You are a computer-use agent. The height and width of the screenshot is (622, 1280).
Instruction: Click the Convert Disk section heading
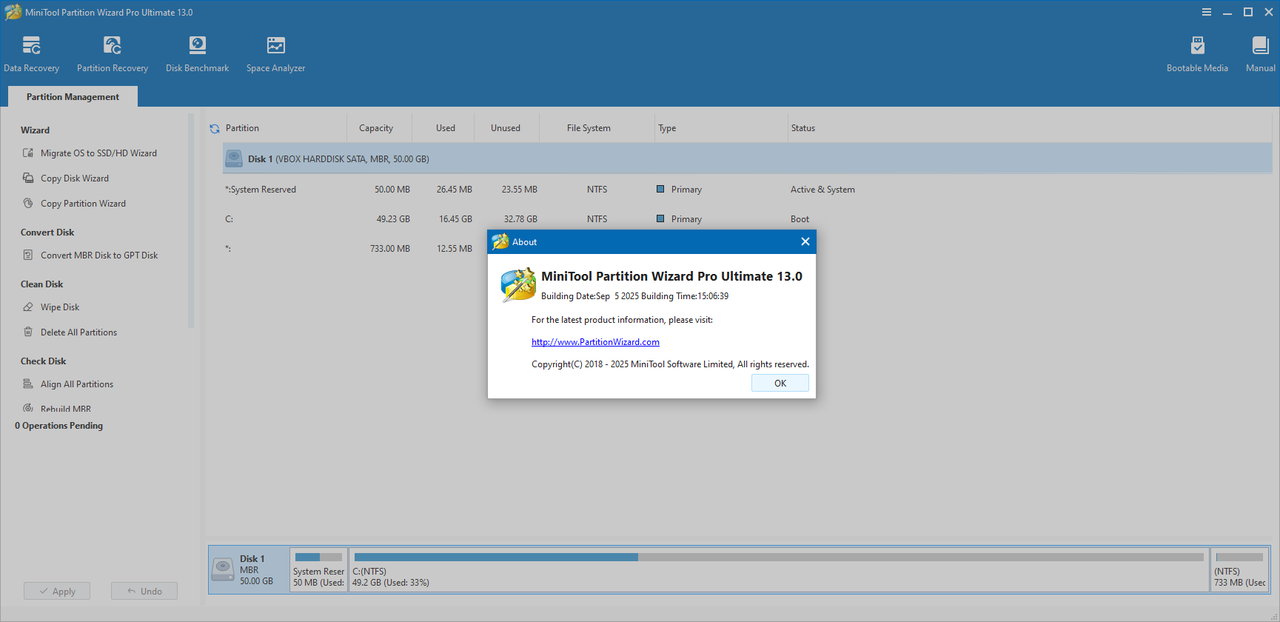[x=47, y=232]
